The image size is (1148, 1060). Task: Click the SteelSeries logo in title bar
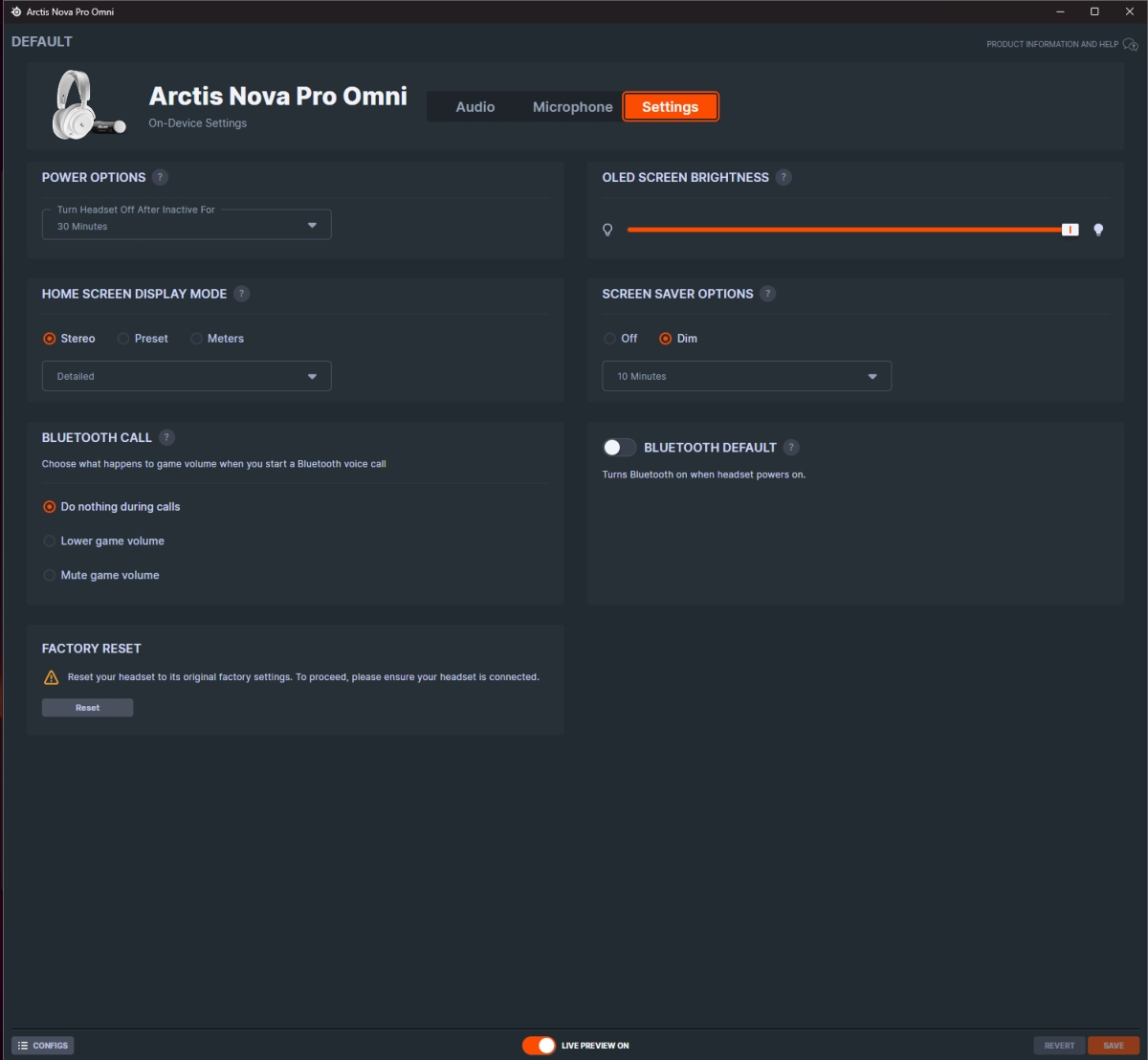point(16,11)
